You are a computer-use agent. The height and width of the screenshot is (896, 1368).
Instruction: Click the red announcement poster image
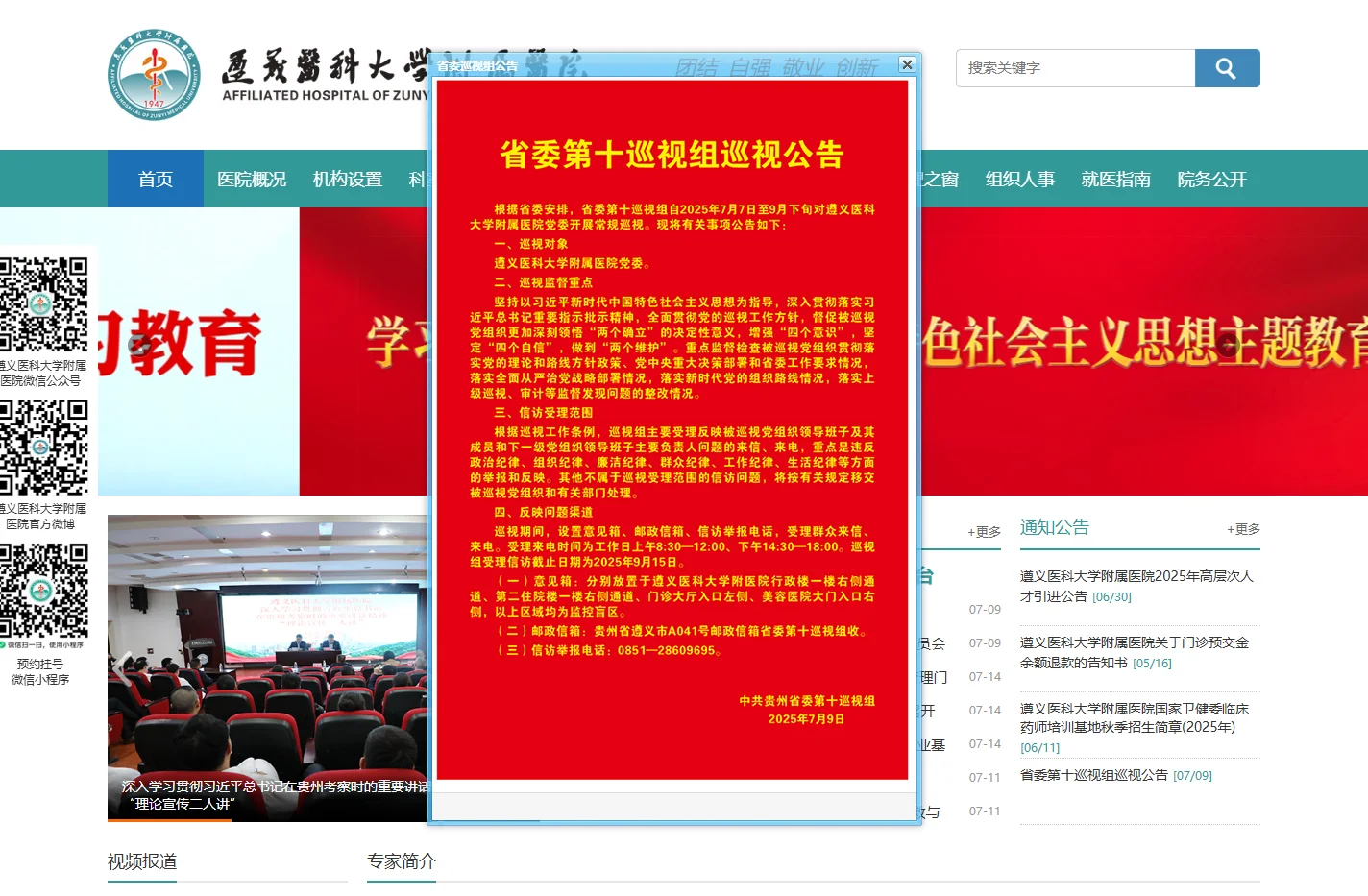point(672,429)
